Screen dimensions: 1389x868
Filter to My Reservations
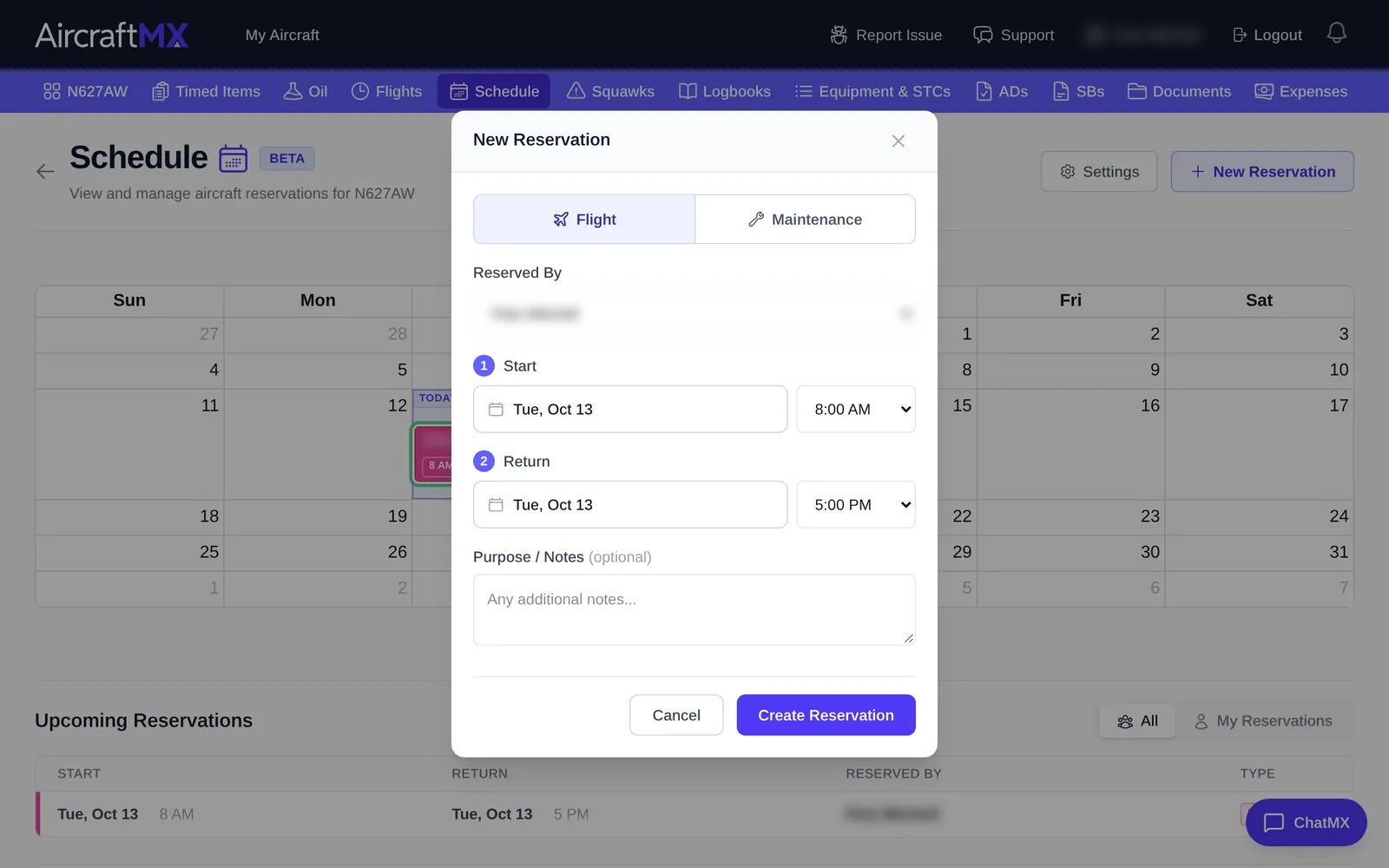click(1263, 721)
